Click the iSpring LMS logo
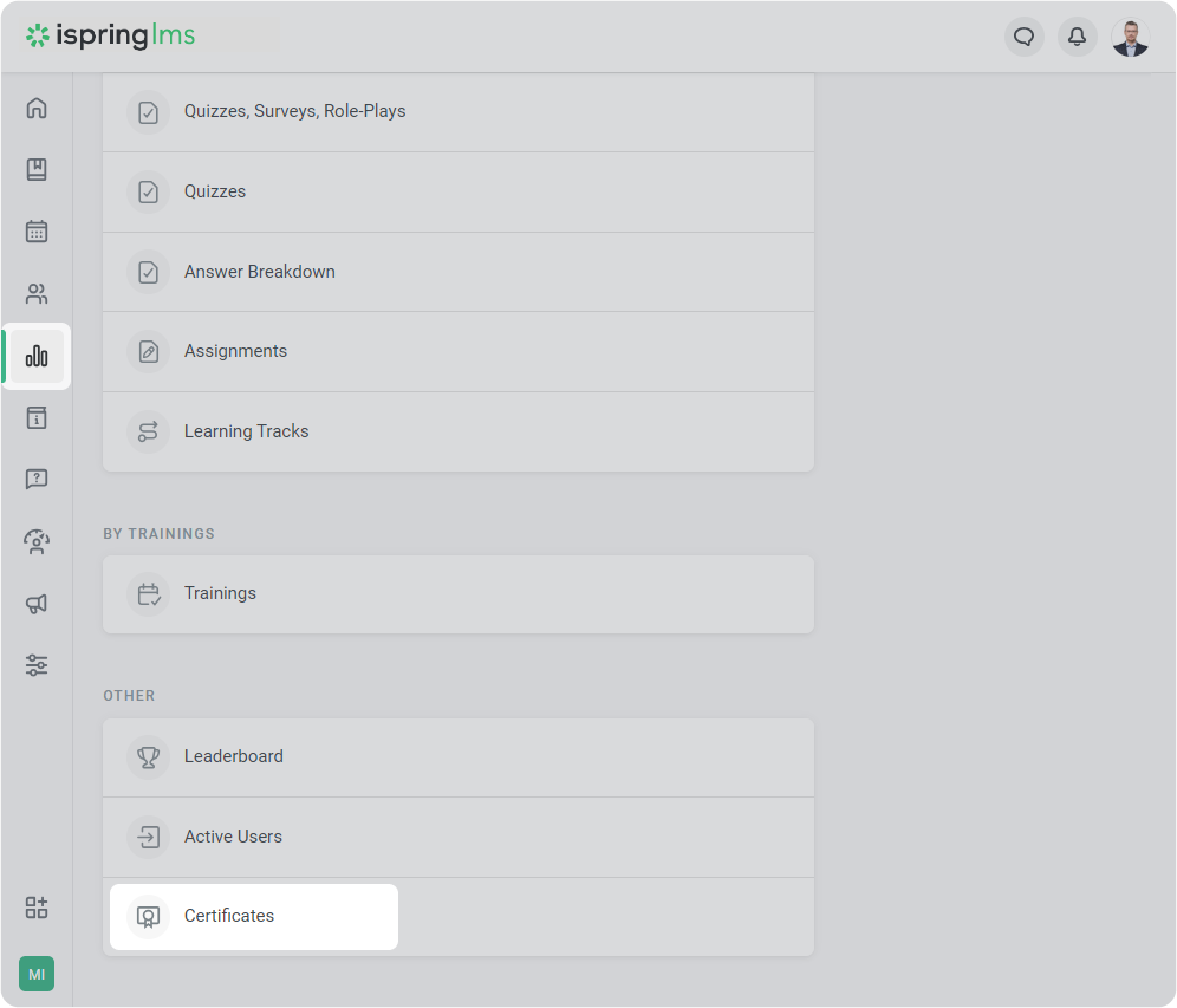 coord(110,36)
